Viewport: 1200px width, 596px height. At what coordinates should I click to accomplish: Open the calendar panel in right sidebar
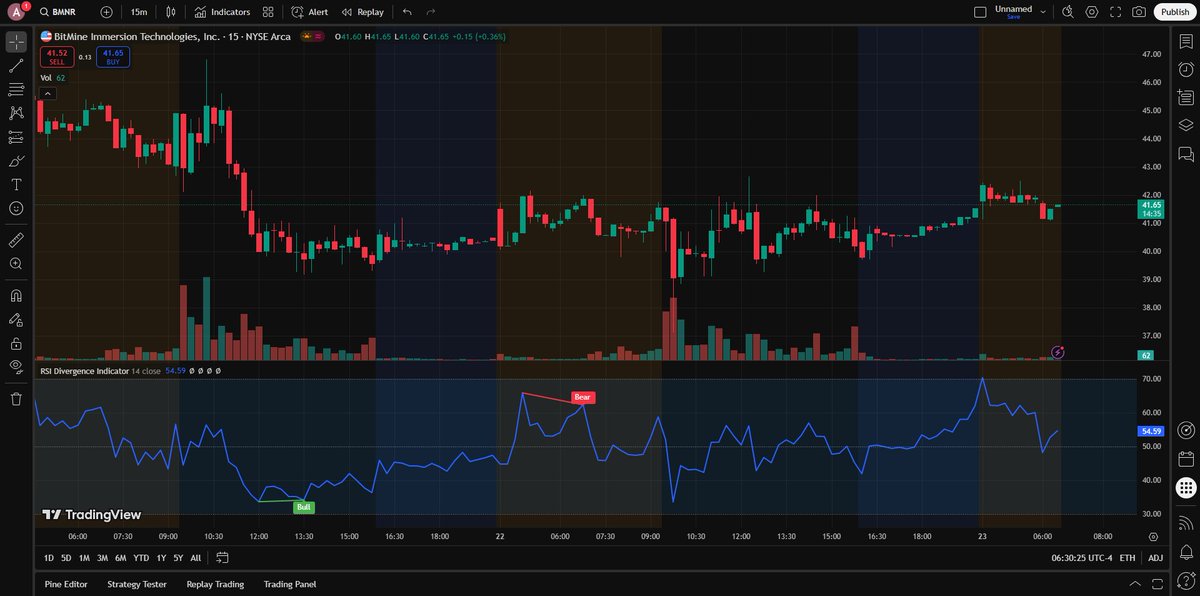point(1186,459)
